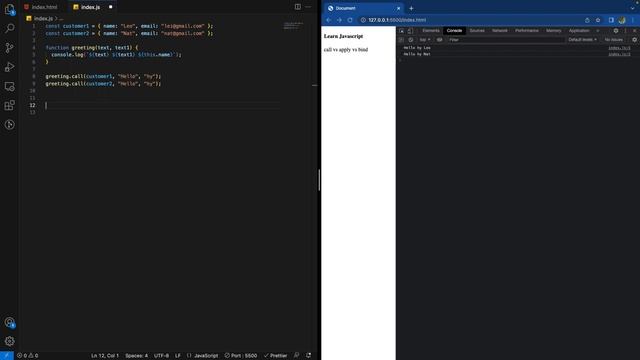Open the DevTools Elements tab

point(431,31)
